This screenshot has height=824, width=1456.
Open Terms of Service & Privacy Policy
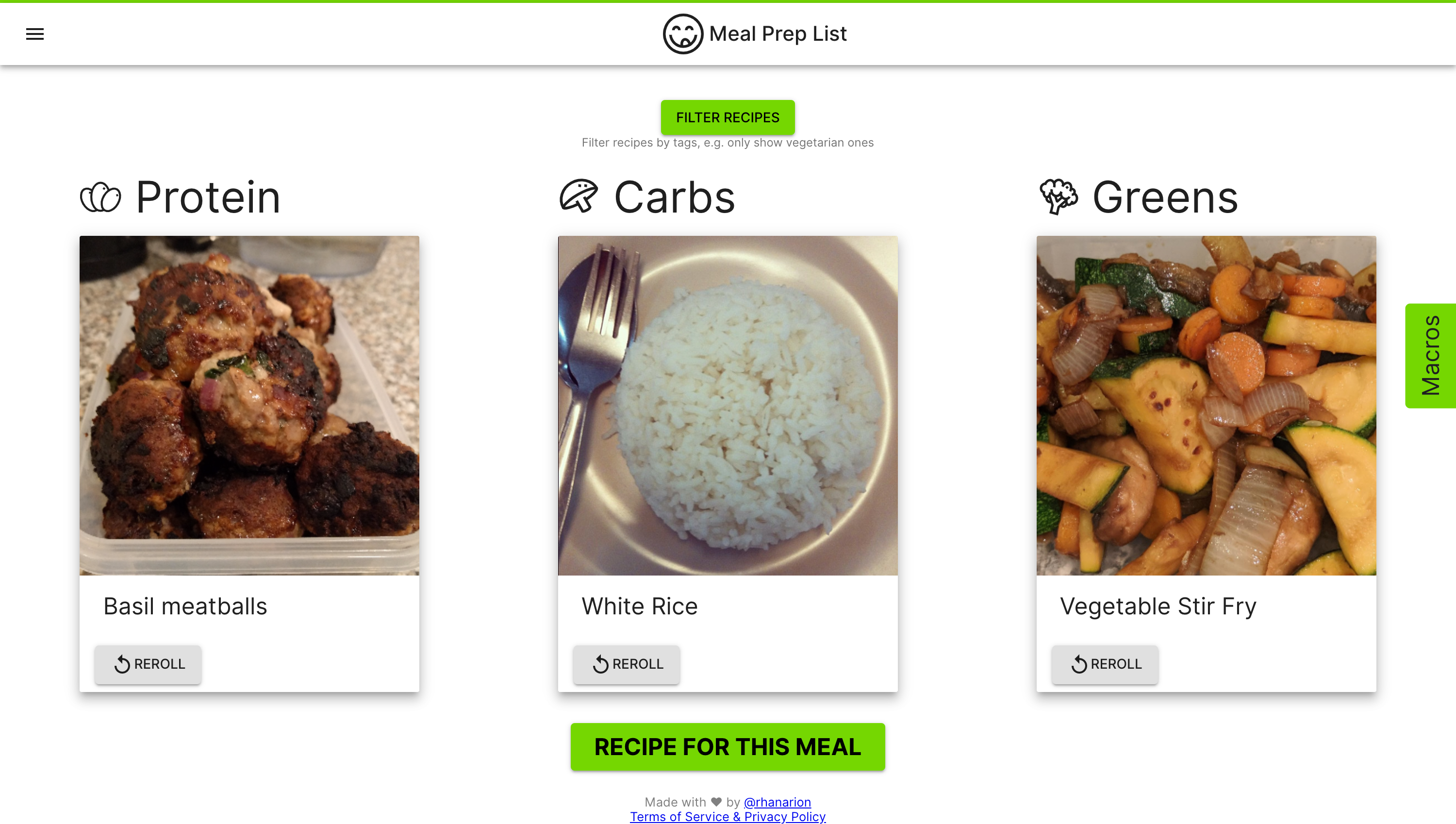coord(728,817)
